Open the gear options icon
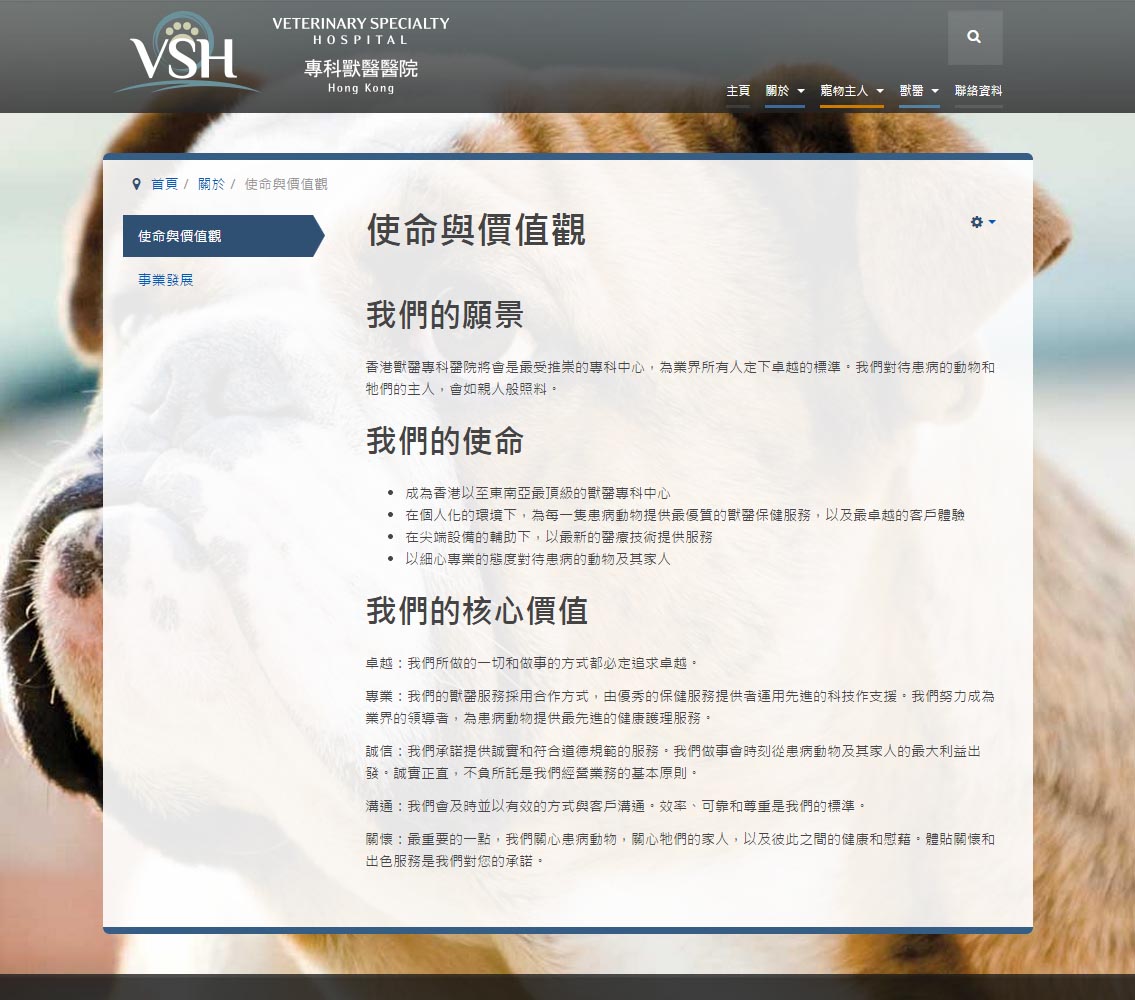Viewport: 1135px width, 1000px height. (x=977, y=222)
